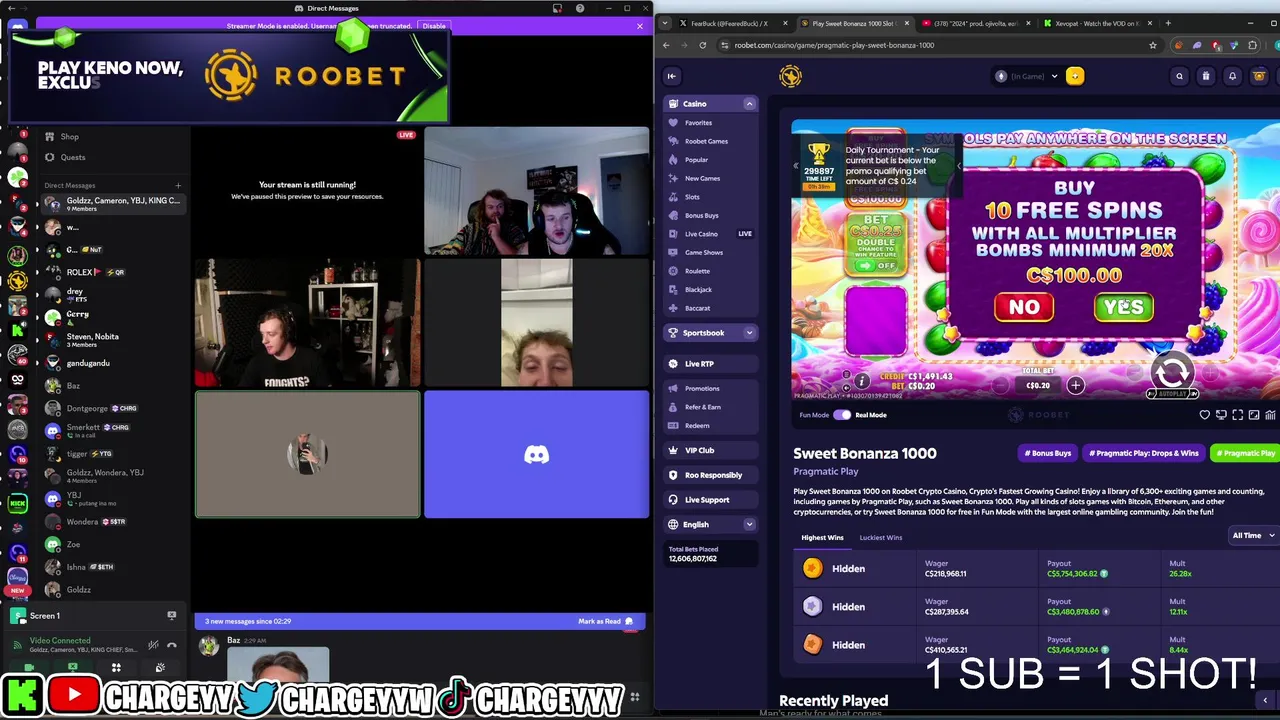The height and width of the screenshot is (720, 1280).
Task: Switch to Highest Wins tab
Action: [x=822, y=538]
